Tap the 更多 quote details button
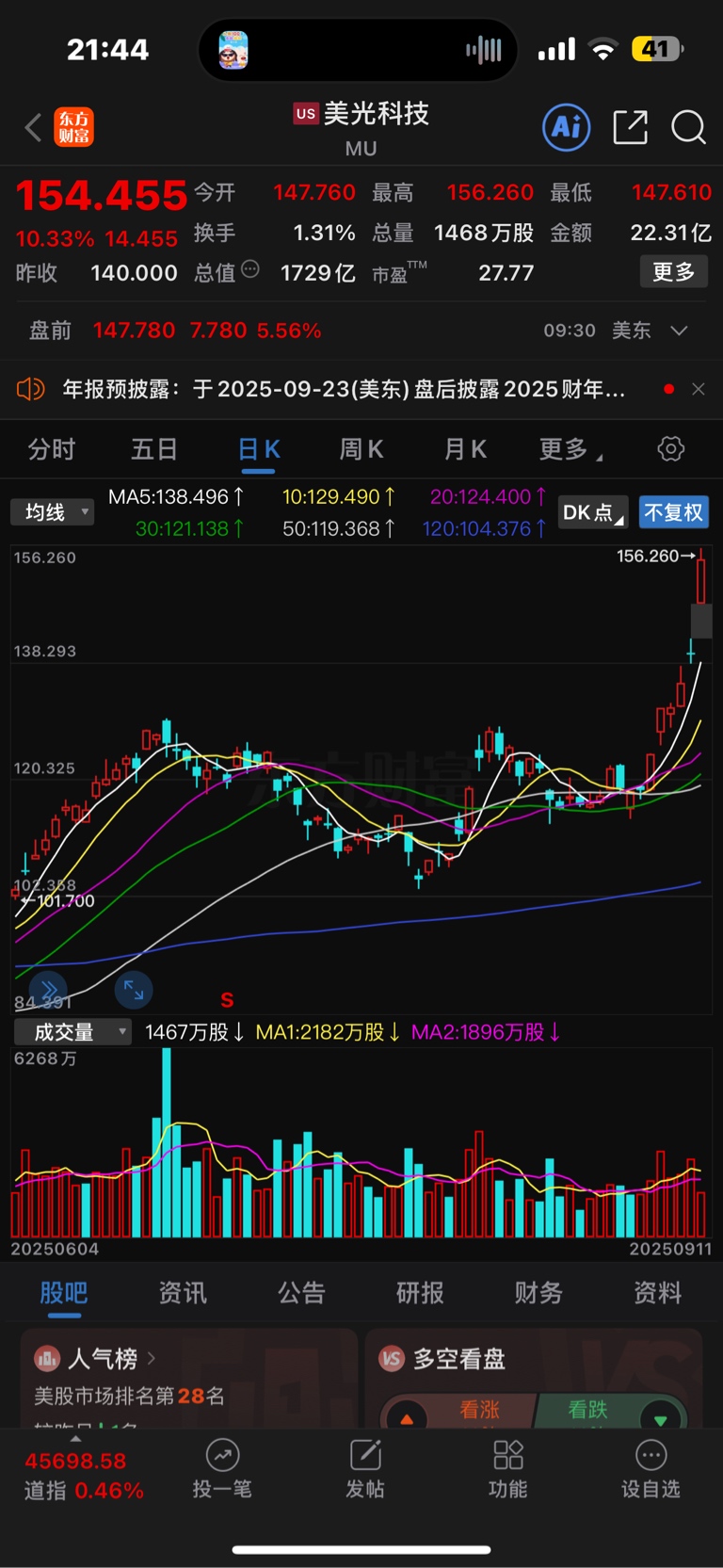 (673, 272)
